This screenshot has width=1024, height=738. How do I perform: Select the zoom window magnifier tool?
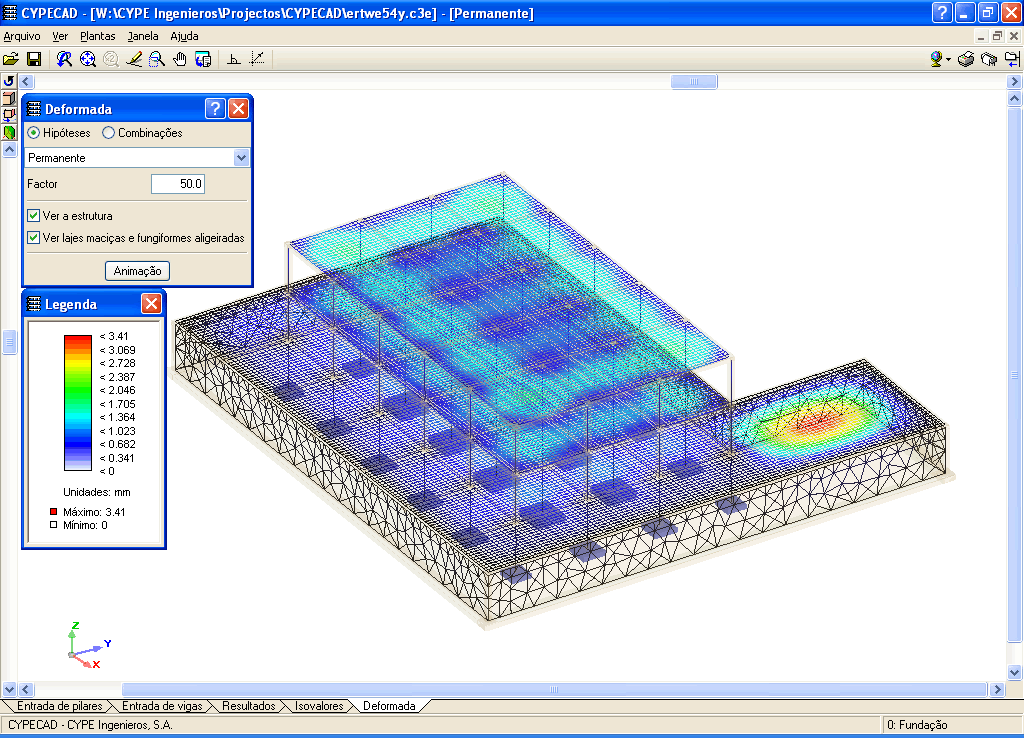[157, 59]
